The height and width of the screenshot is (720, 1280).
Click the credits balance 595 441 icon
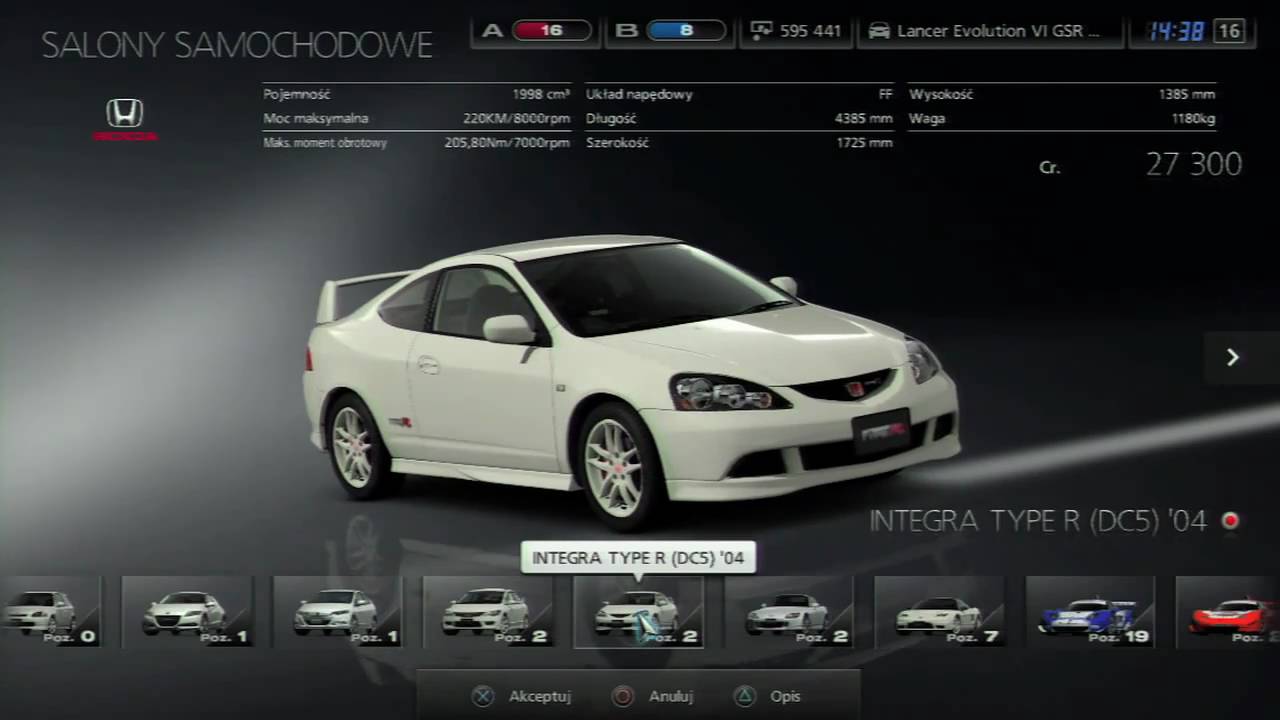tap(762, 30)
